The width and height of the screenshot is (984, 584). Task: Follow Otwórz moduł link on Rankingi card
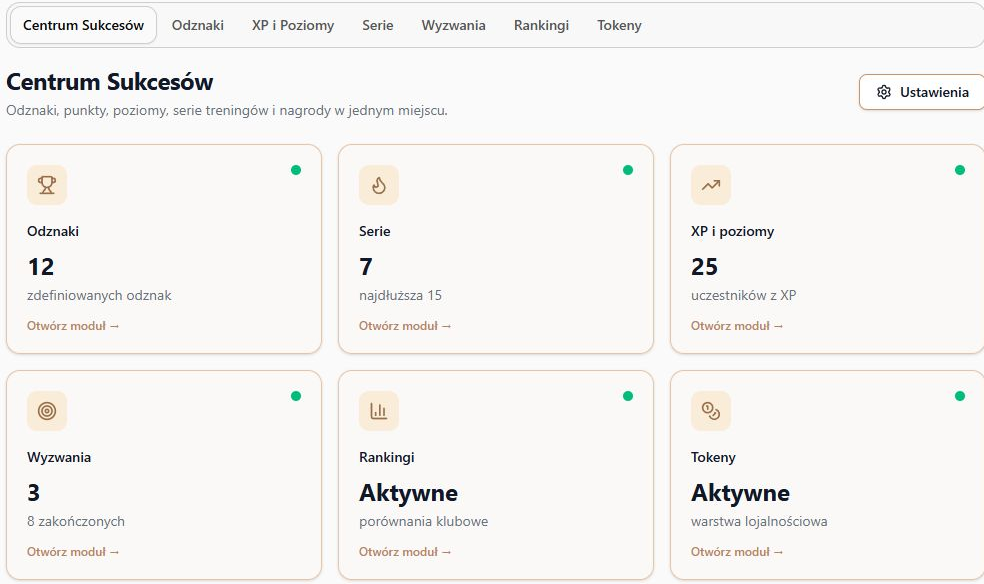405,551
